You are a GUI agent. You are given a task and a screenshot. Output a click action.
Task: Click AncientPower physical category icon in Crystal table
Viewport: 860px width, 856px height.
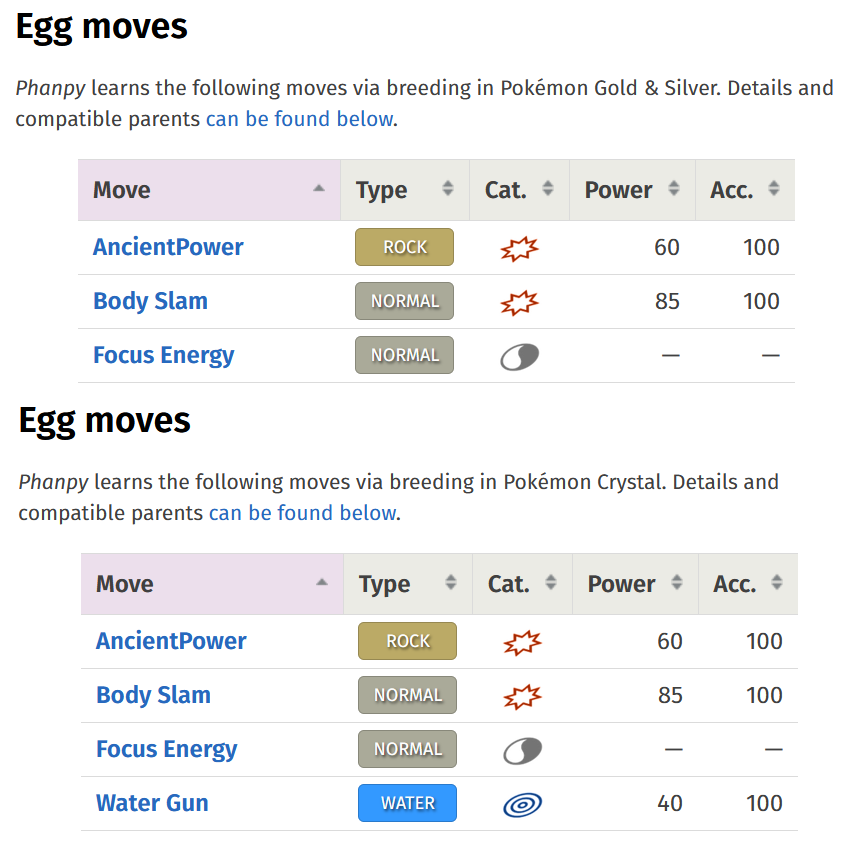(x=522, y=642)
